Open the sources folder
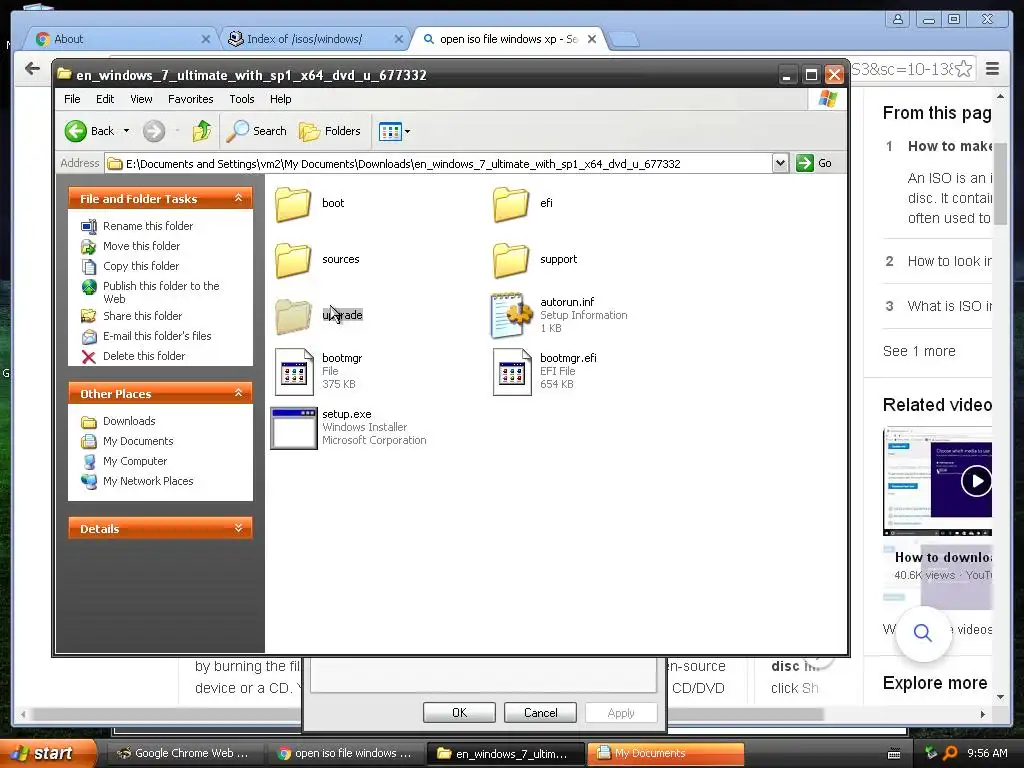 tap(293, 259)
